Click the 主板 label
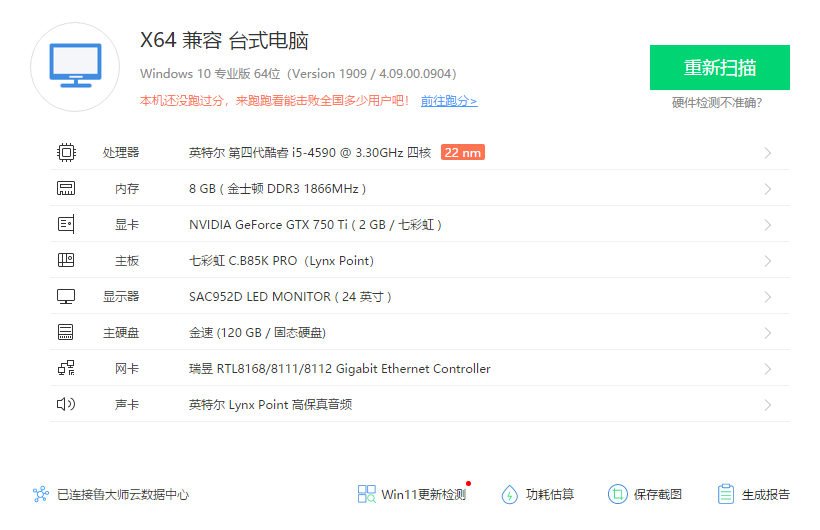Screen dimensions: 820x530 pyautogui.click(x=127, y=261)
